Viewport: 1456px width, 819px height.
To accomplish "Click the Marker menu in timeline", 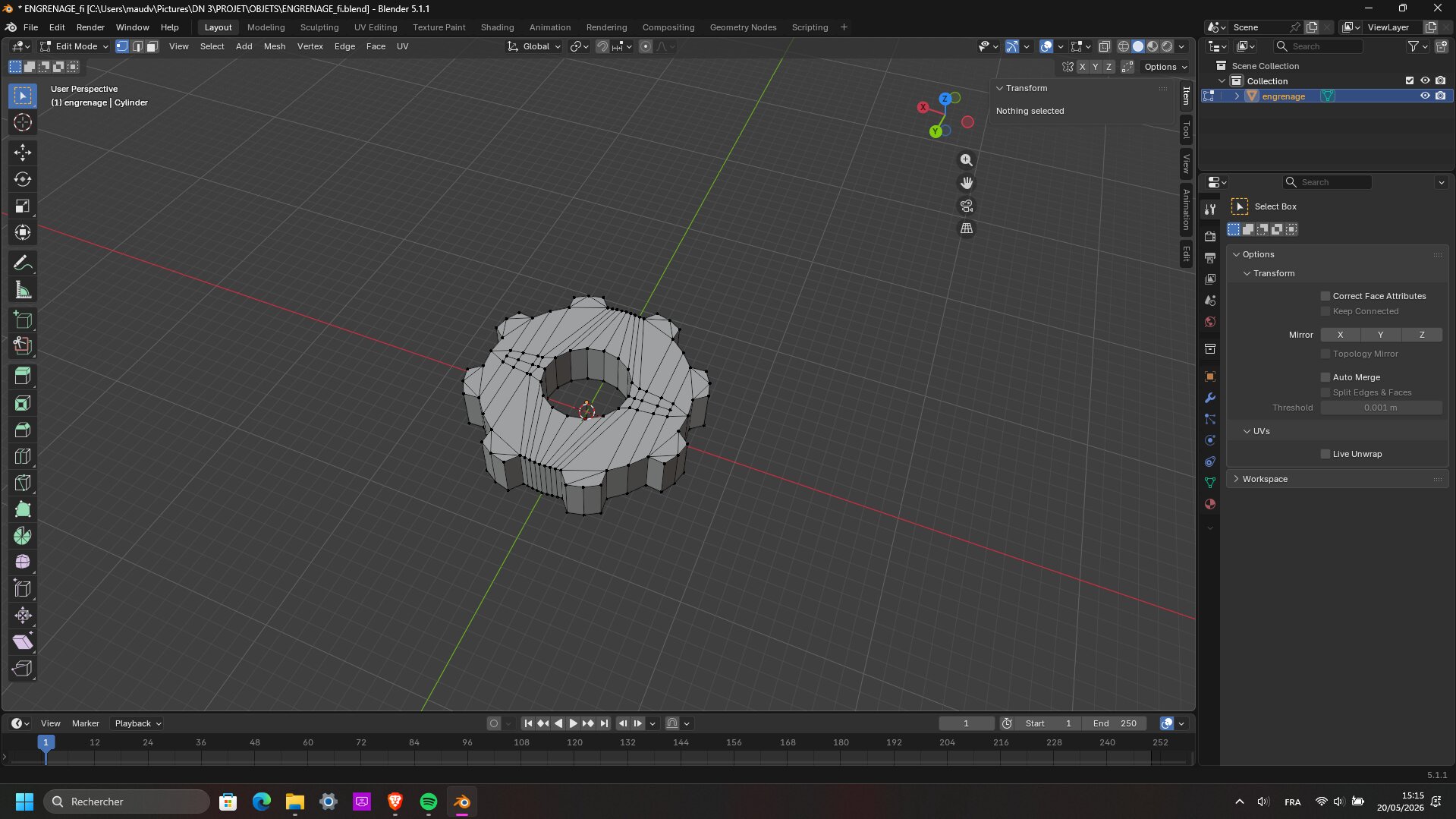I will pos(86,723).
